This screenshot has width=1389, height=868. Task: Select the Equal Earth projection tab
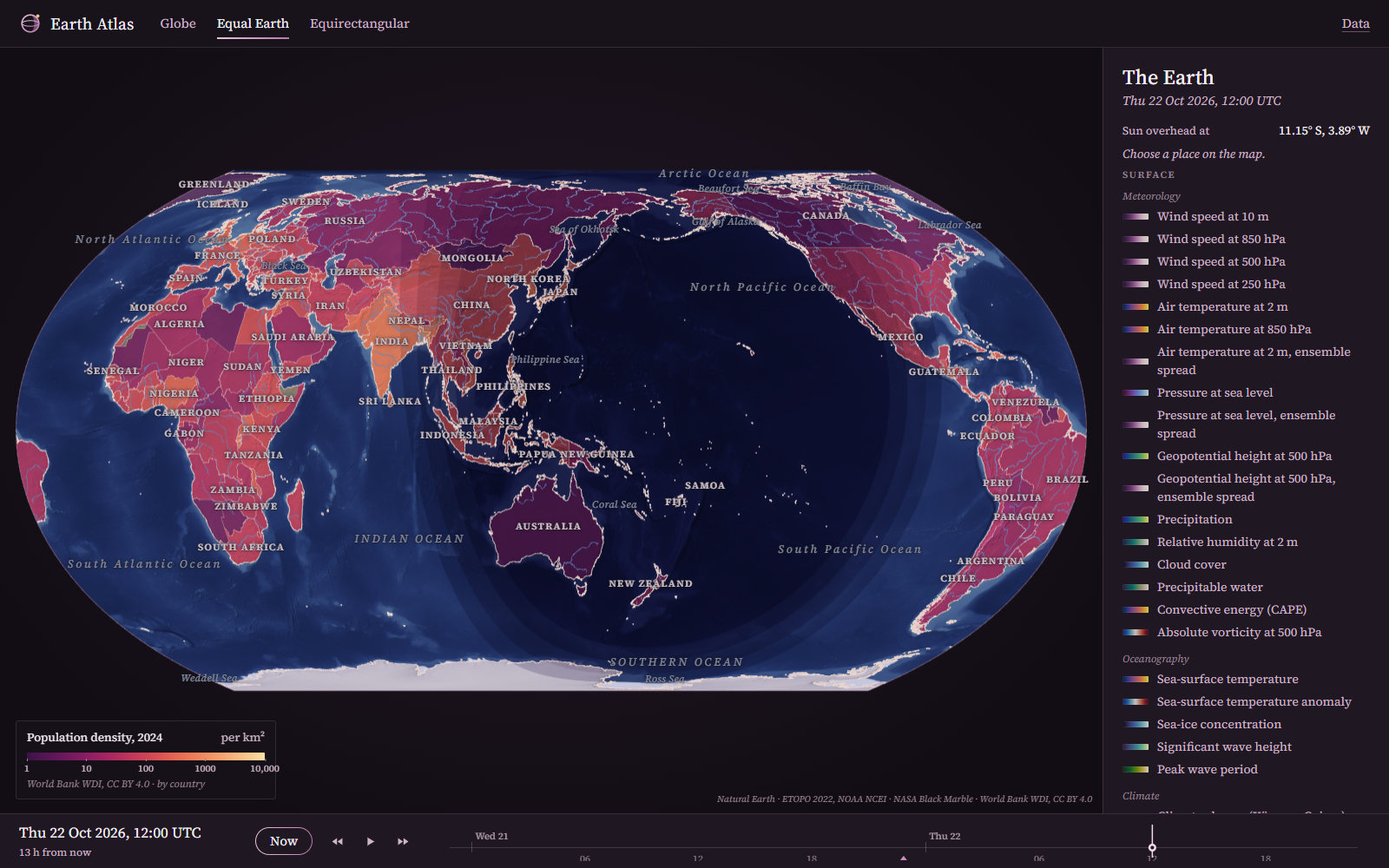[253, 23]
